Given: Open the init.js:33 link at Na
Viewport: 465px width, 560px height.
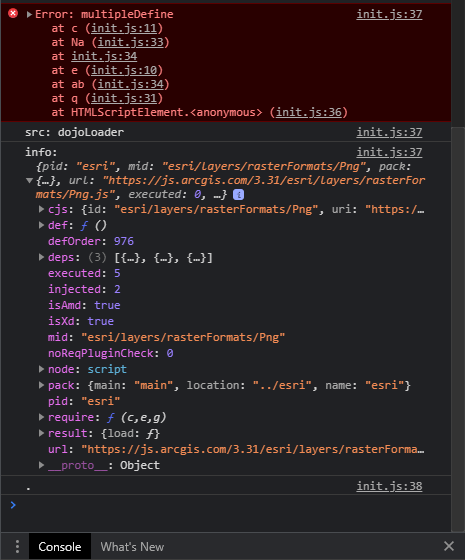Looking at the screenshot, I should point(130,42).
